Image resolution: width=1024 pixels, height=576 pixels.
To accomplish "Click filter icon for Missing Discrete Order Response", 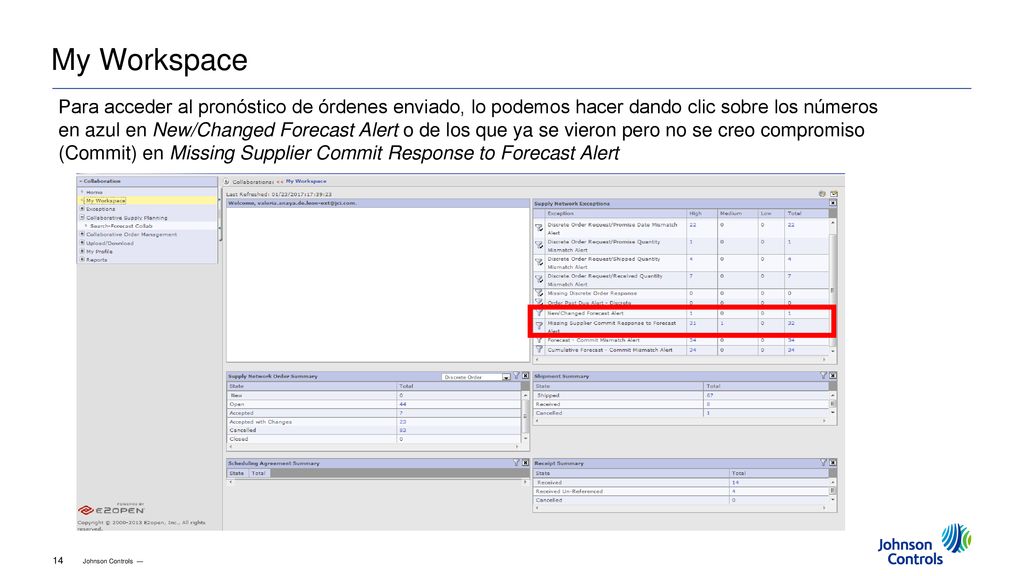I will (x=539, y=293).
